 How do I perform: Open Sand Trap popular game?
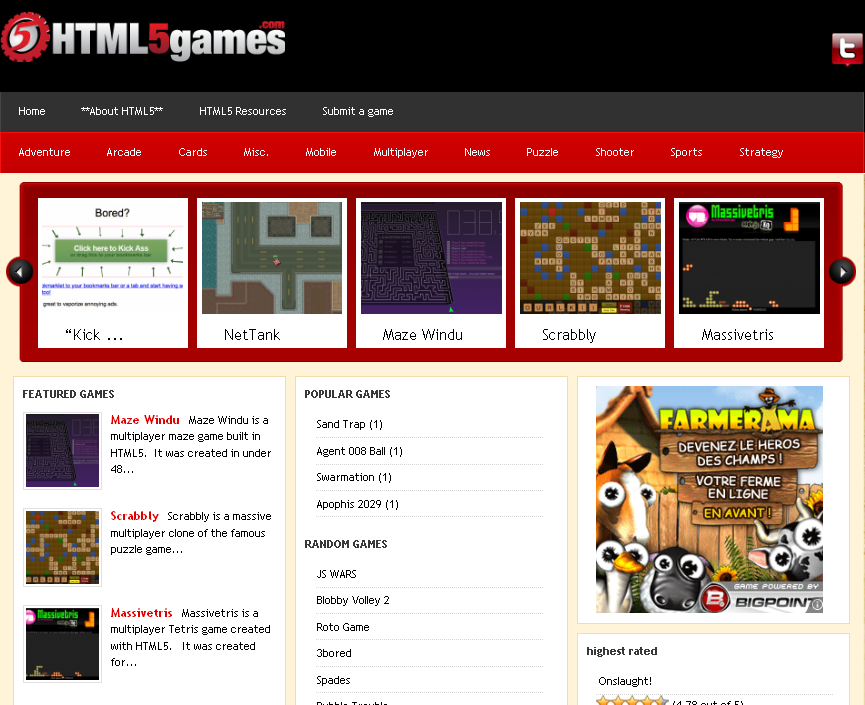pos(349,424)
